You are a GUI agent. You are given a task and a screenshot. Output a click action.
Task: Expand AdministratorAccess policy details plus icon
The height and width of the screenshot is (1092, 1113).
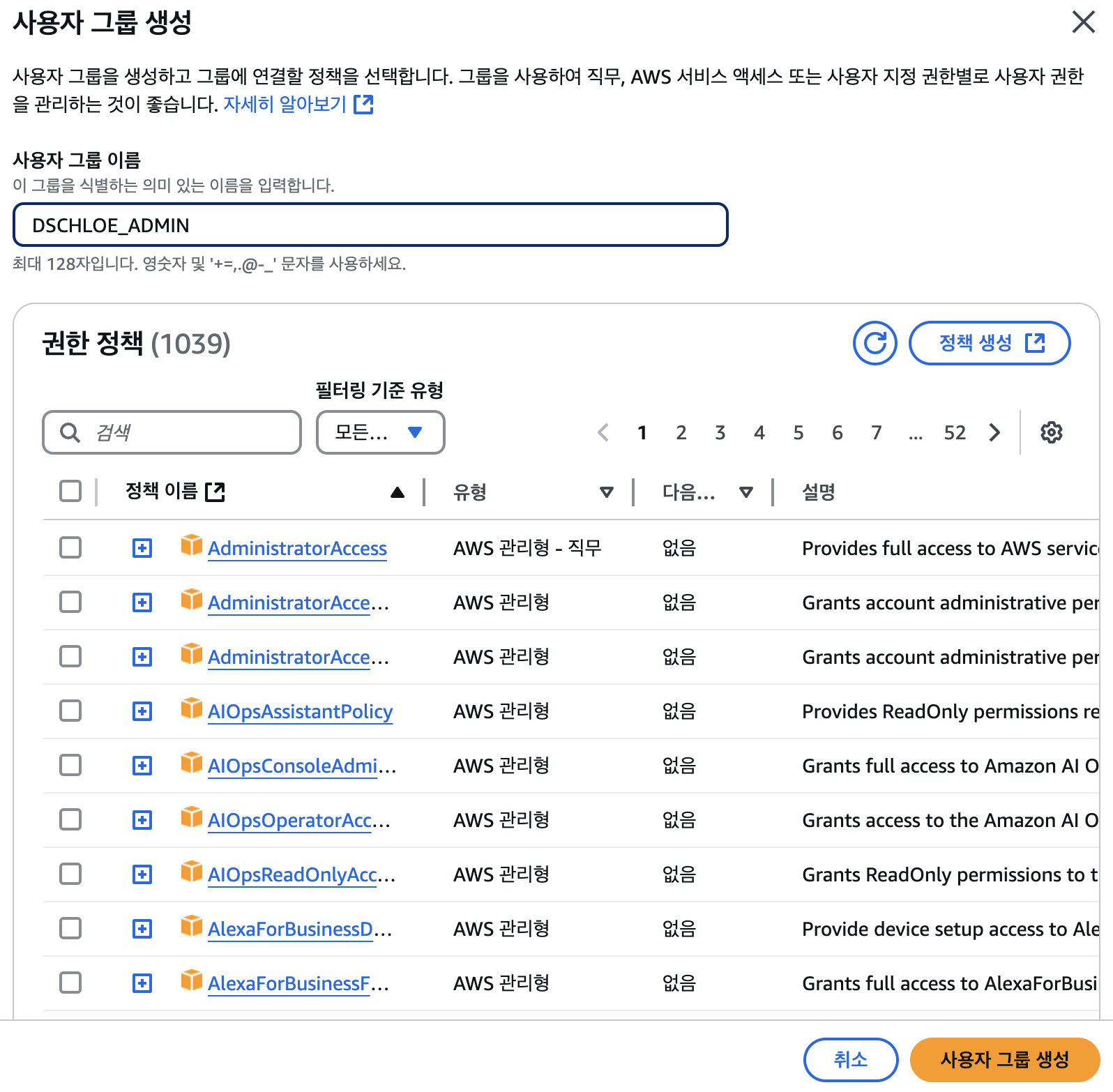coord(142,548)
